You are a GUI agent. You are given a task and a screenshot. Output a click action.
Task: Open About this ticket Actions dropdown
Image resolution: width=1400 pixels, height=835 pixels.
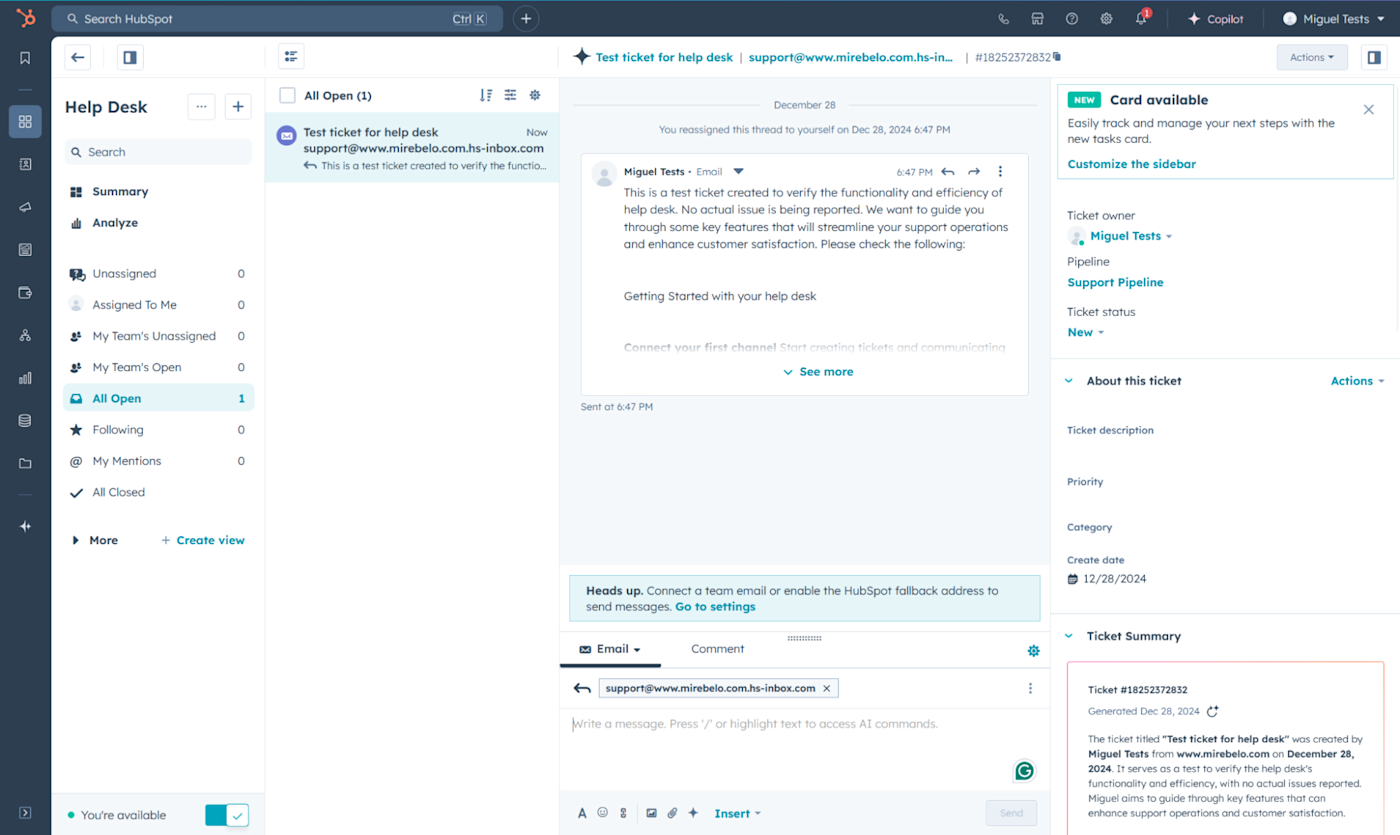[x=1357, y=381]
